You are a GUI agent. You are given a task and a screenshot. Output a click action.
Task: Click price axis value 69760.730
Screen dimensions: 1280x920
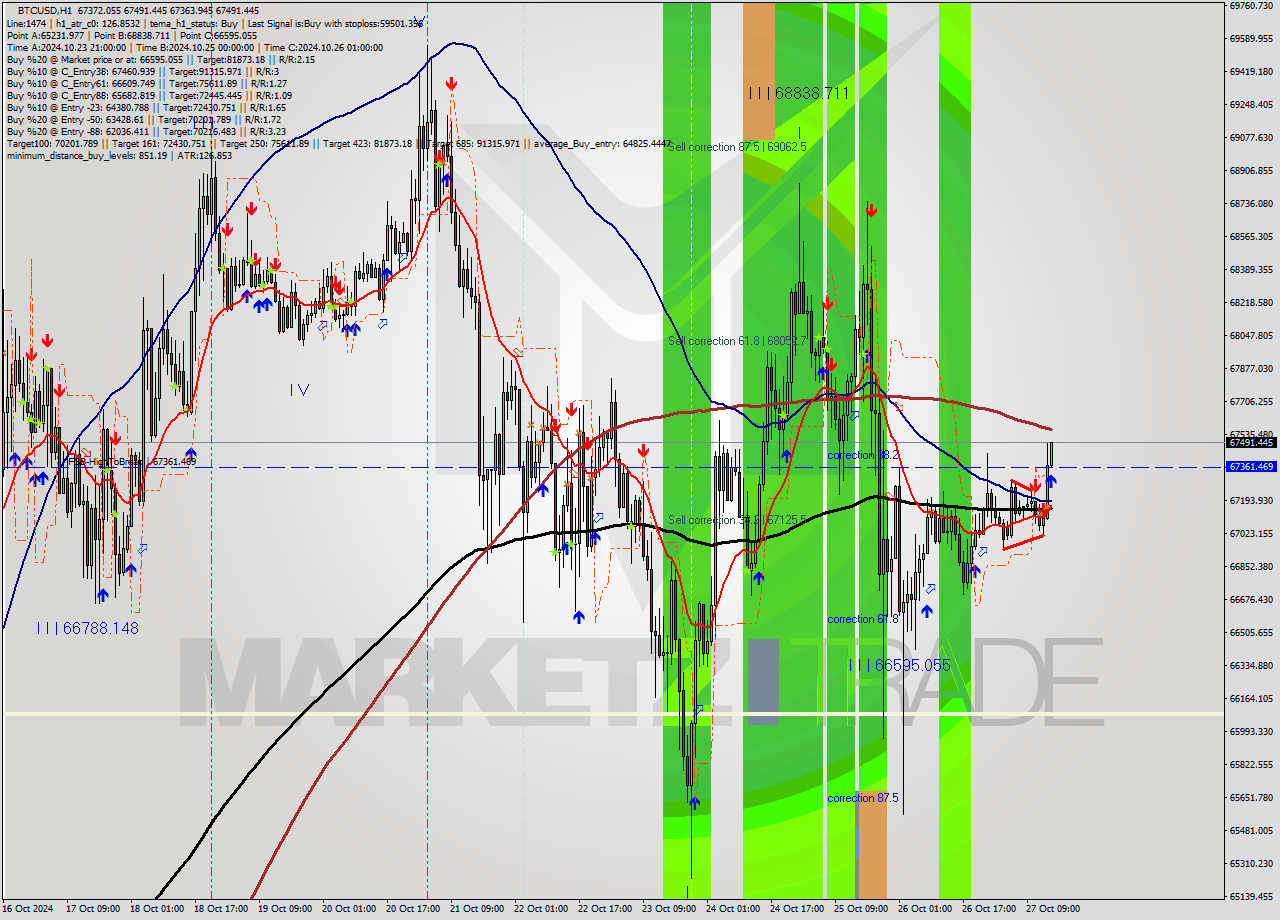pyautogui.click(x=1250, y=5)
